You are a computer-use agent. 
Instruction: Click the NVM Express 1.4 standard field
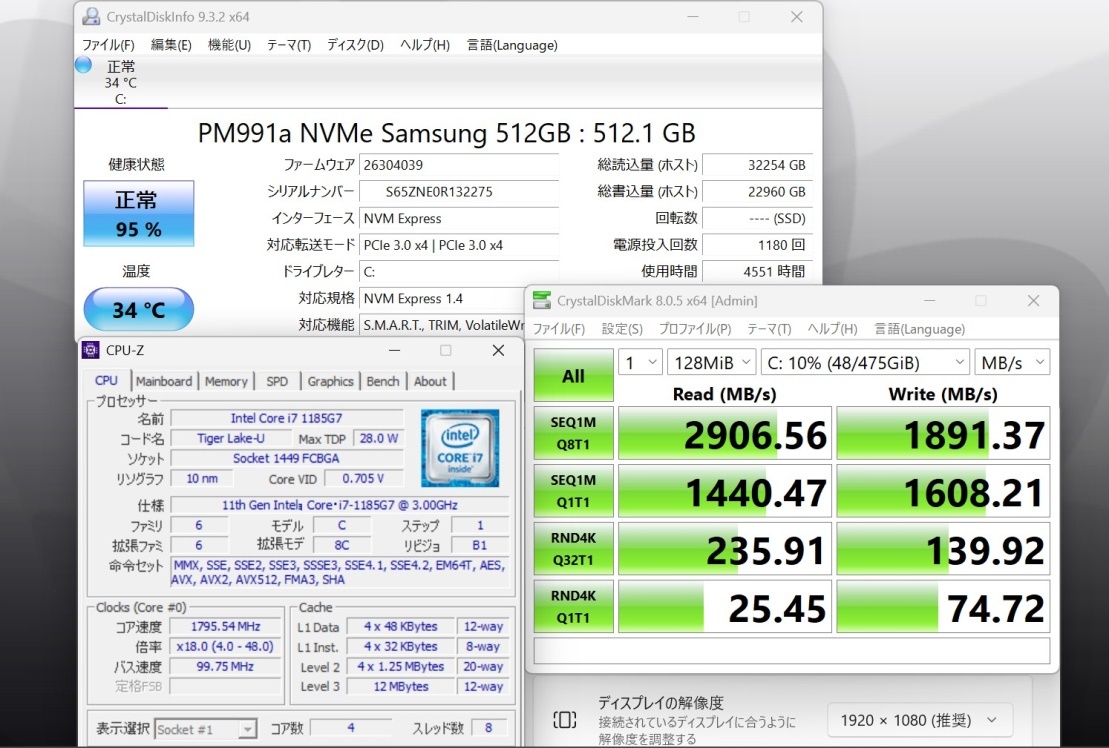click(443, 298)
